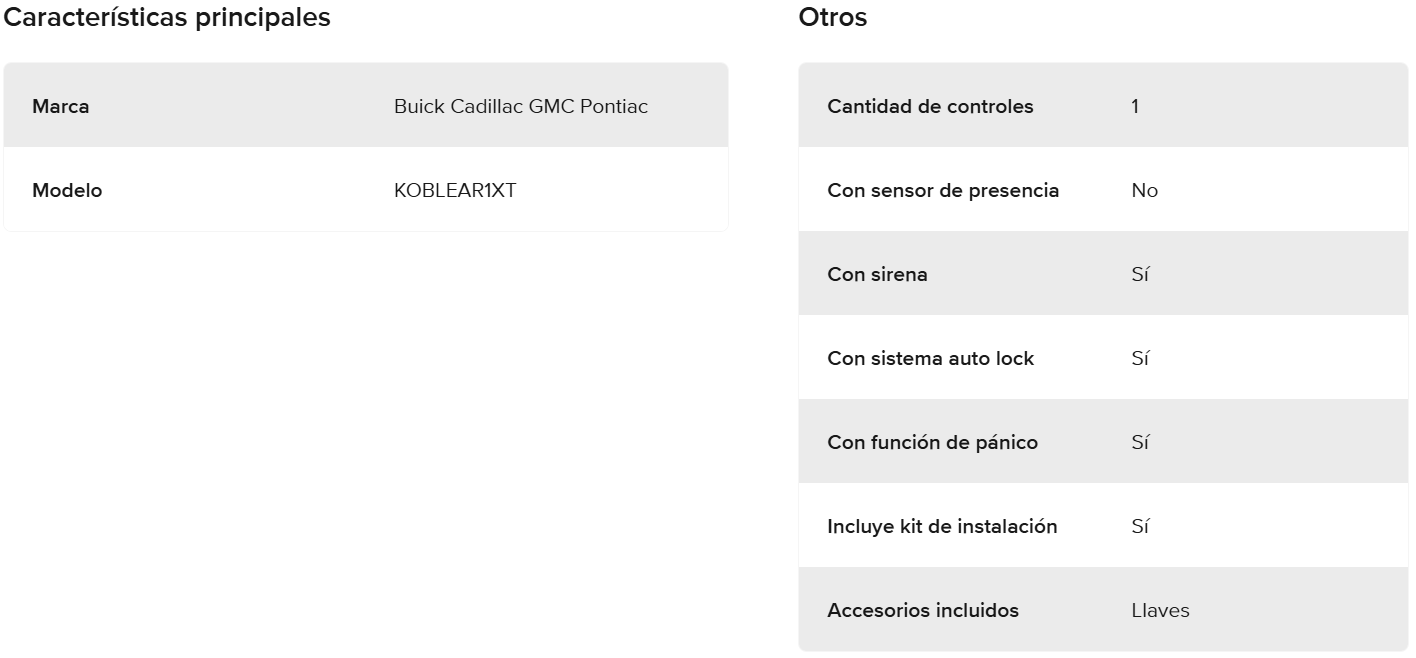This screenshot has width=1416, height=658.
Task: Click the "Llaves" accessory value
Action: tap(1160, 610)
